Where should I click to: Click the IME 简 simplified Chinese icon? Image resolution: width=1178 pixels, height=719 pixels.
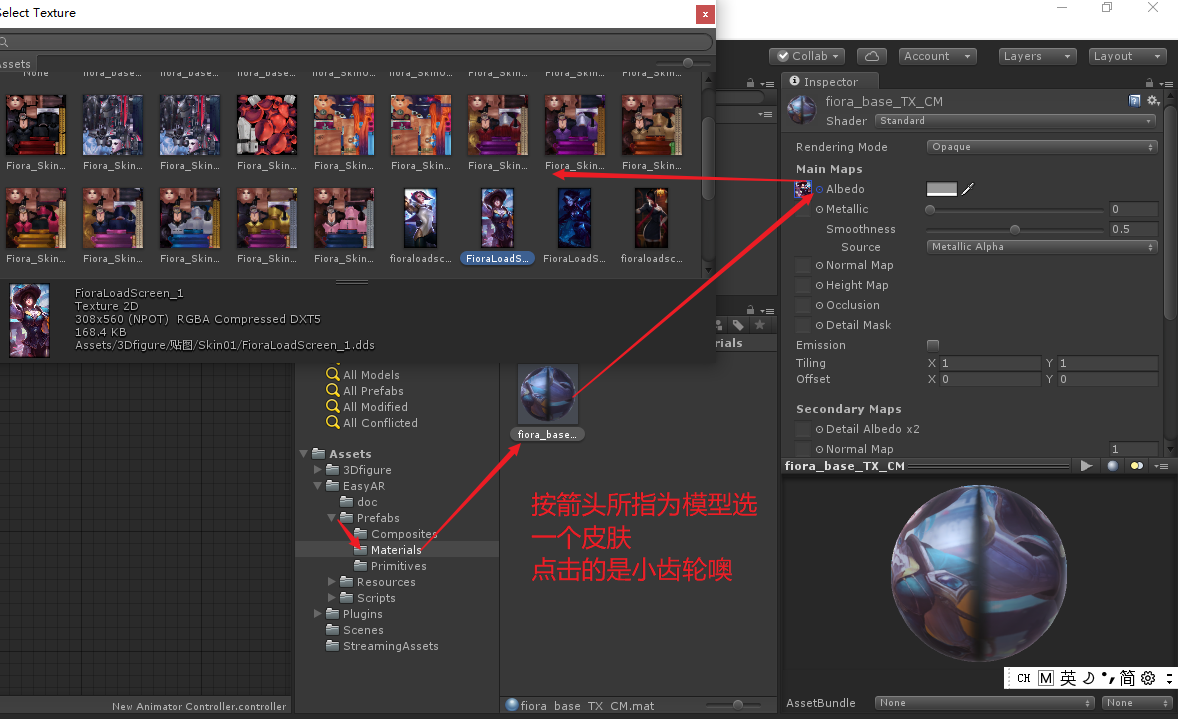pos(1127,678)
